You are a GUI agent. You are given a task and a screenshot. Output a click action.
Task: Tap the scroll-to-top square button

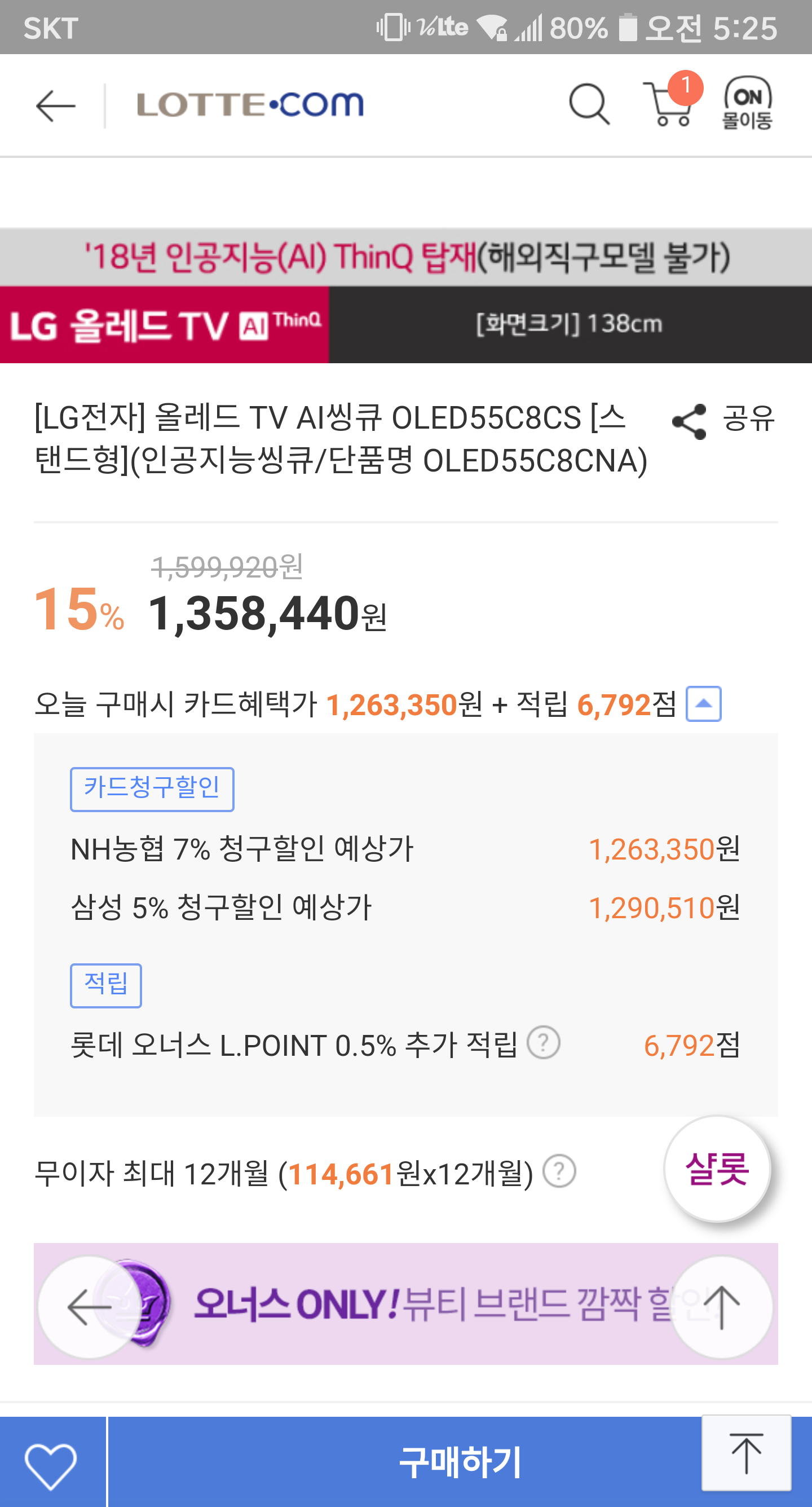(x=746, y=1452)
